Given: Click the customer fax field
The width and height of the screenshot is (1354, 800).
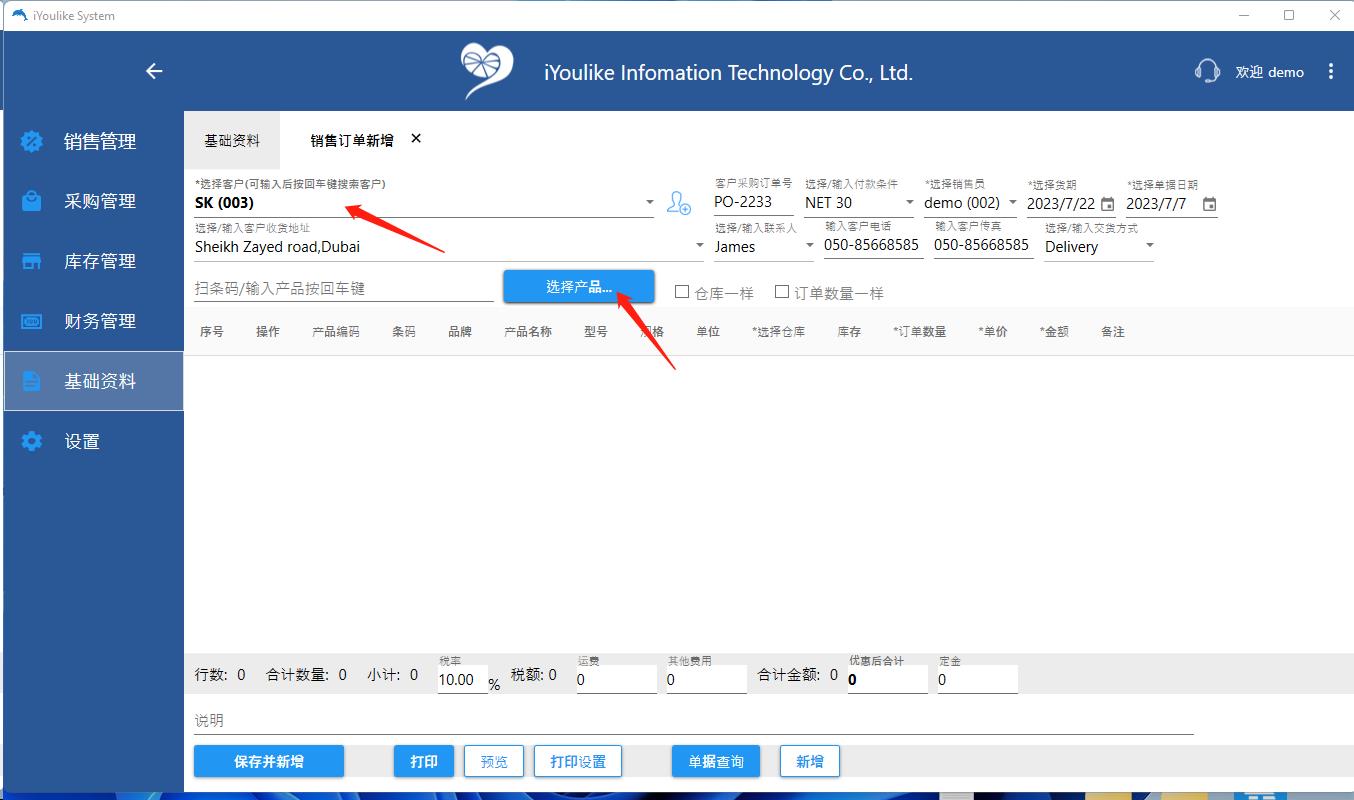Looking at the screenshot, I should click(x=984, y=245).
